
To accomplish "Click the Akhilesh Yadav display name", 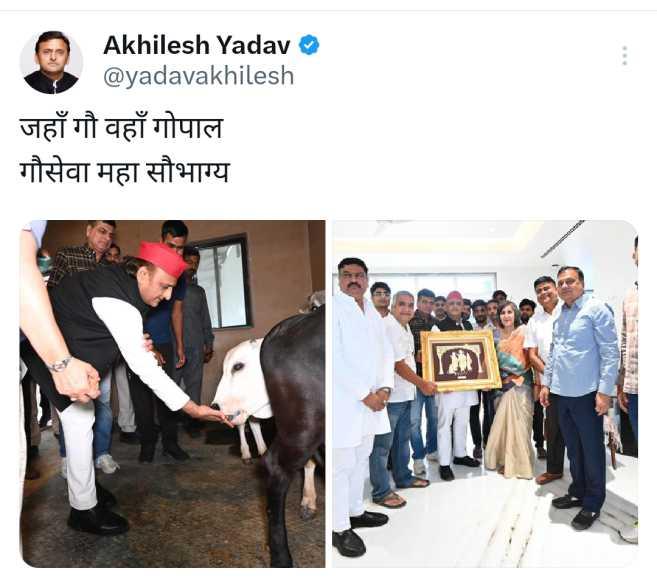I will [197, 45].
